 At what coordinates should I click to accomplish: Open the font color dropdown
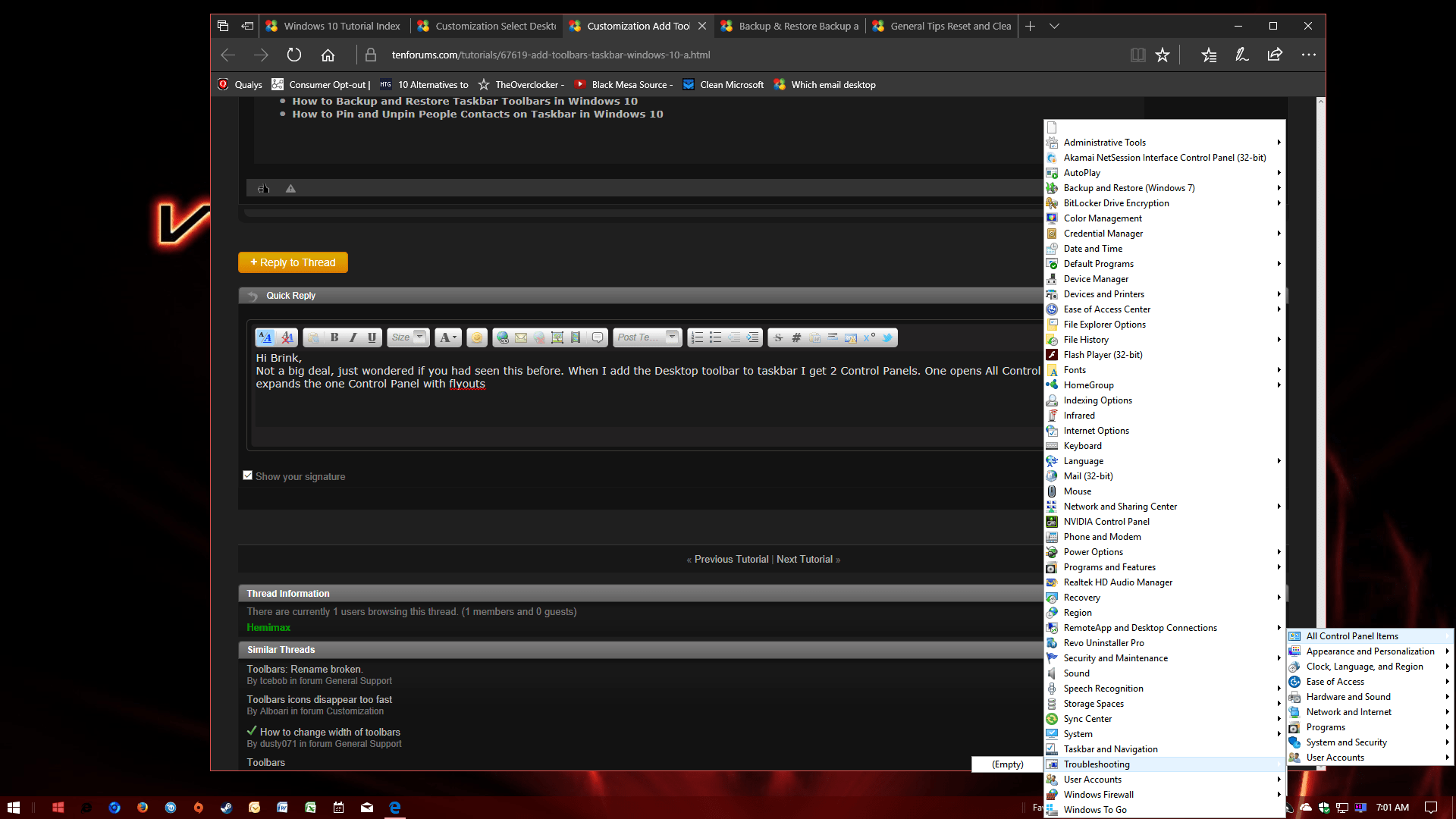tap(447, 337)
